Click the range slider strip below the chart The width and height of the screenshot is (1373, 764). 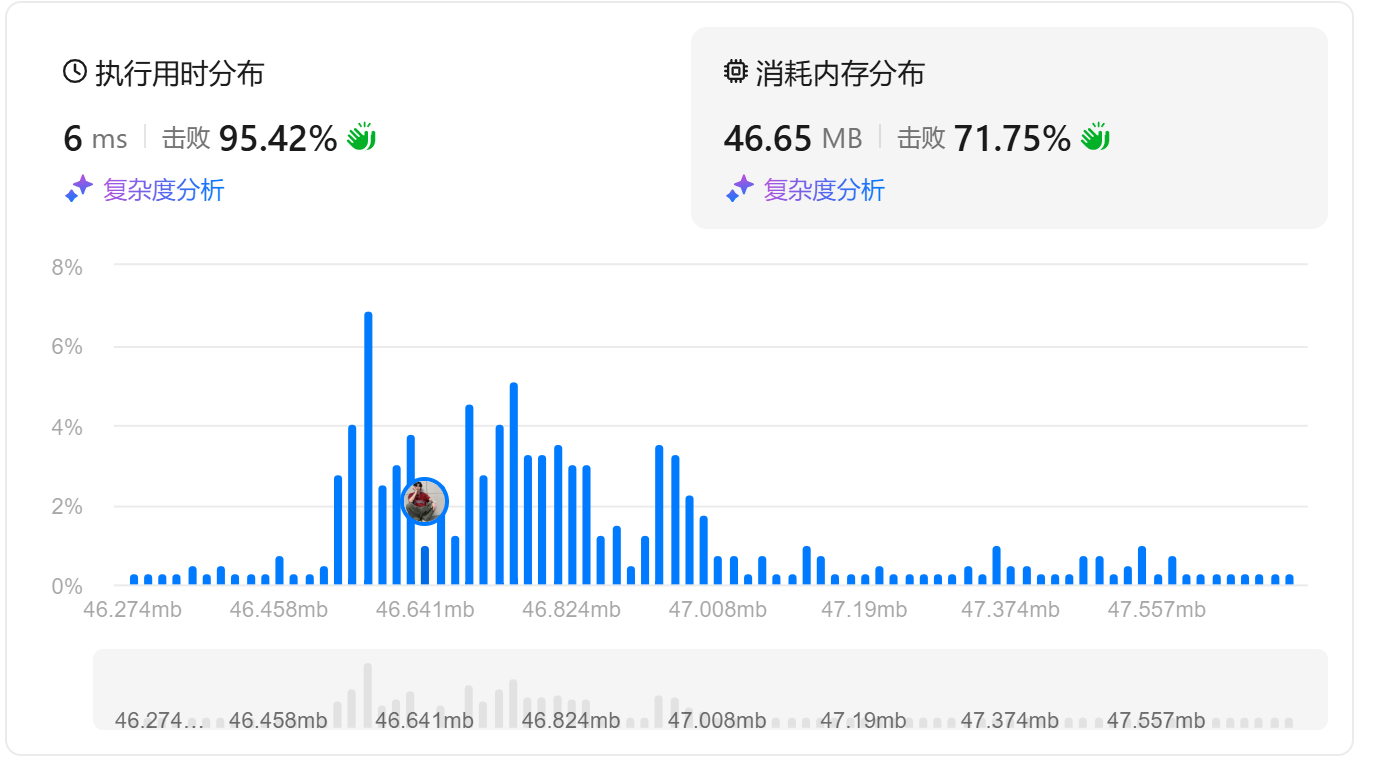[710, 690]
